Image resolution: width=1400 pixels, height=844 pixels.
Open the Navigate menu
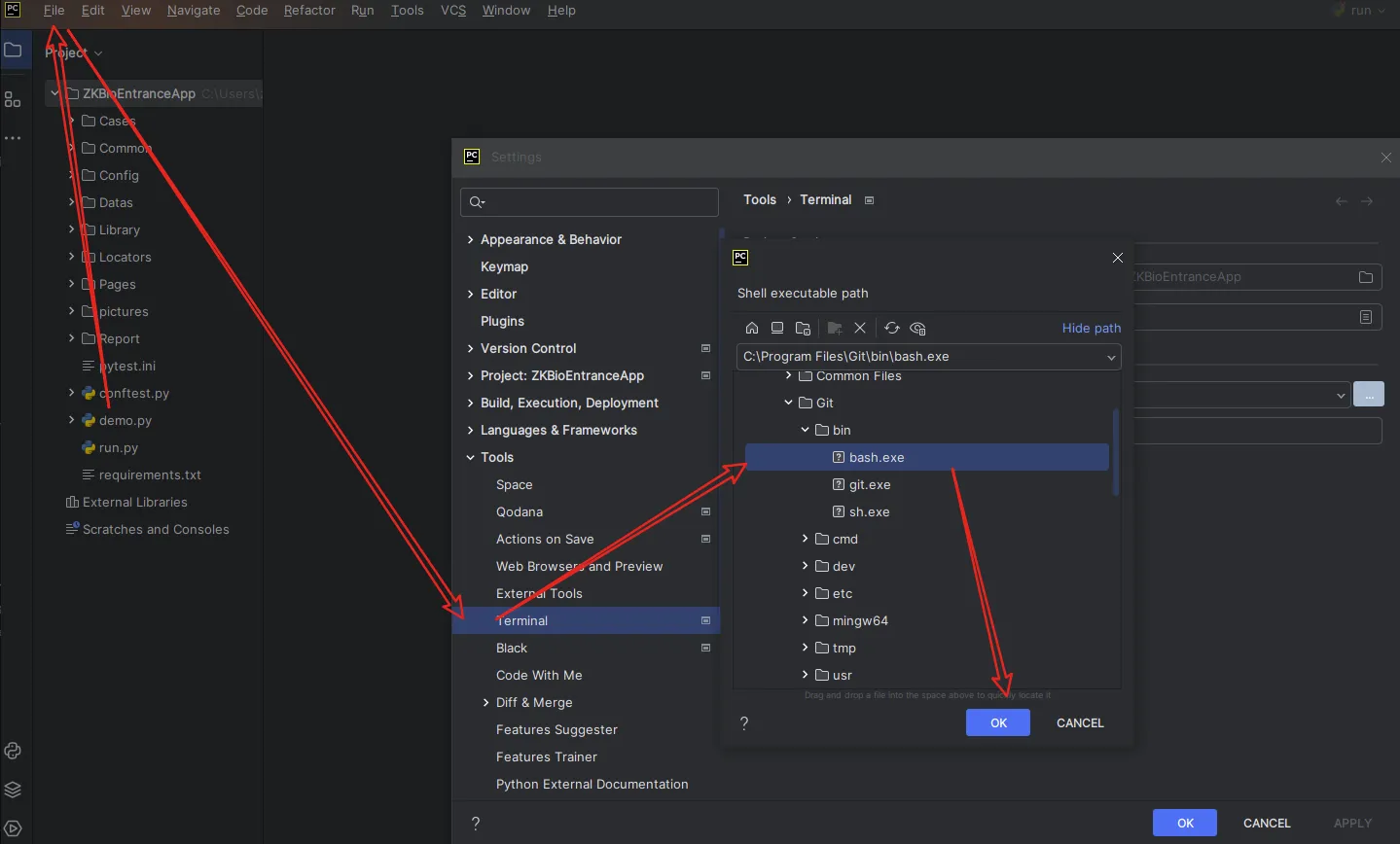point(194,11)
